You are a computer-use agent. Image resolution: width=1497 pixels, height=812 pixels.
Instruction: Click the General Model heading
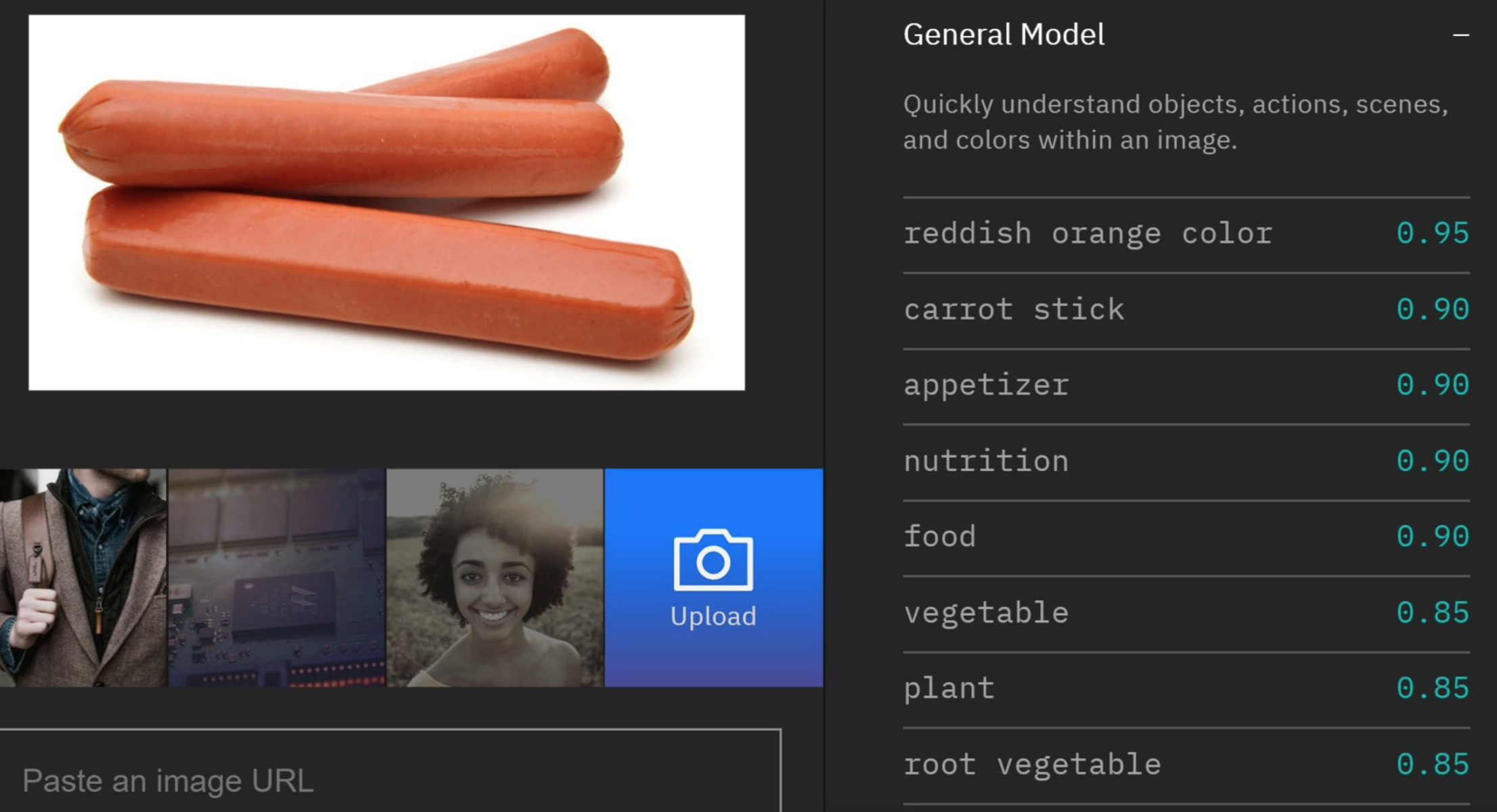1004,35
